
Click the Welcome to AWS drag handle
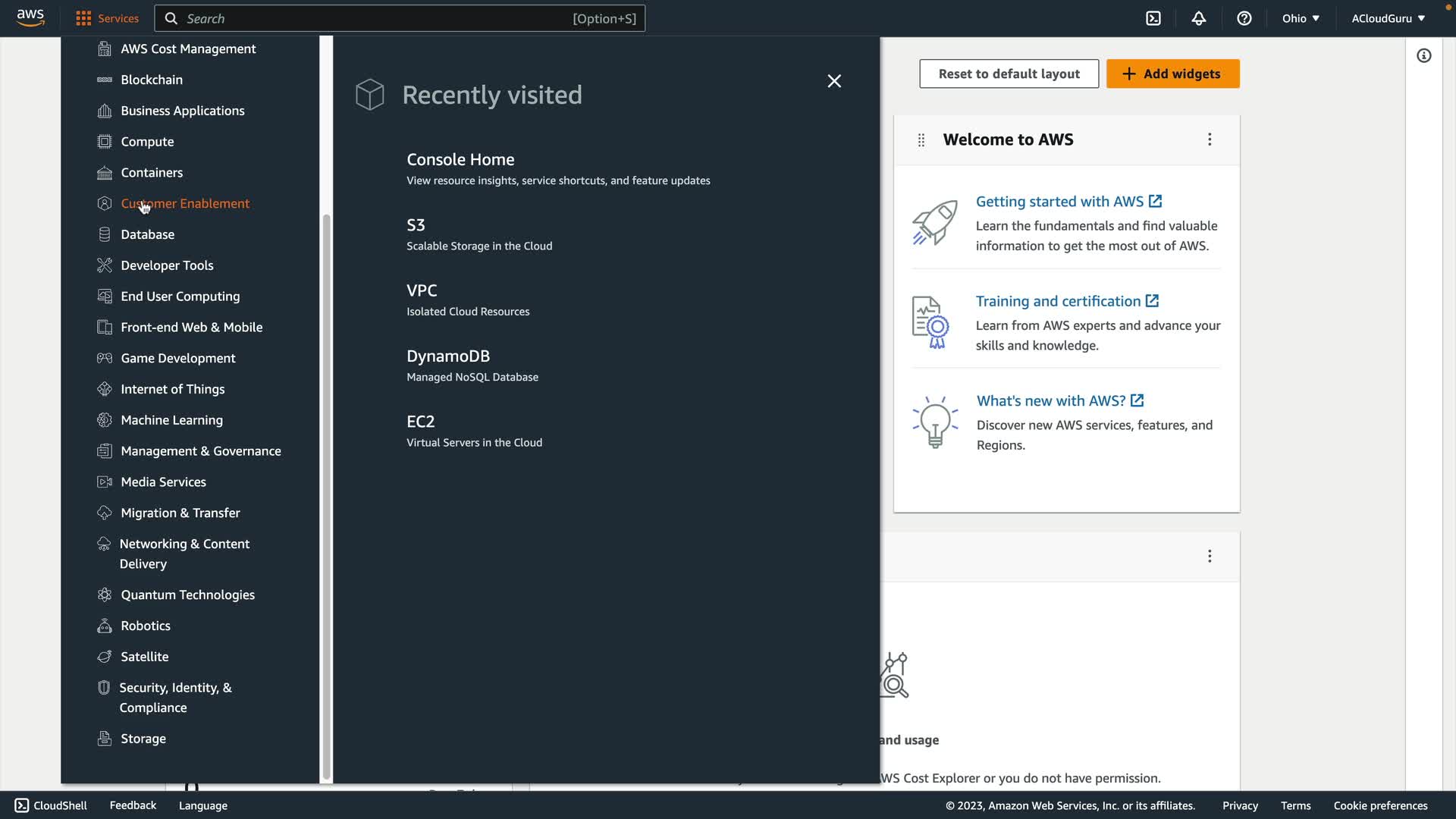[x=921, y=140]
